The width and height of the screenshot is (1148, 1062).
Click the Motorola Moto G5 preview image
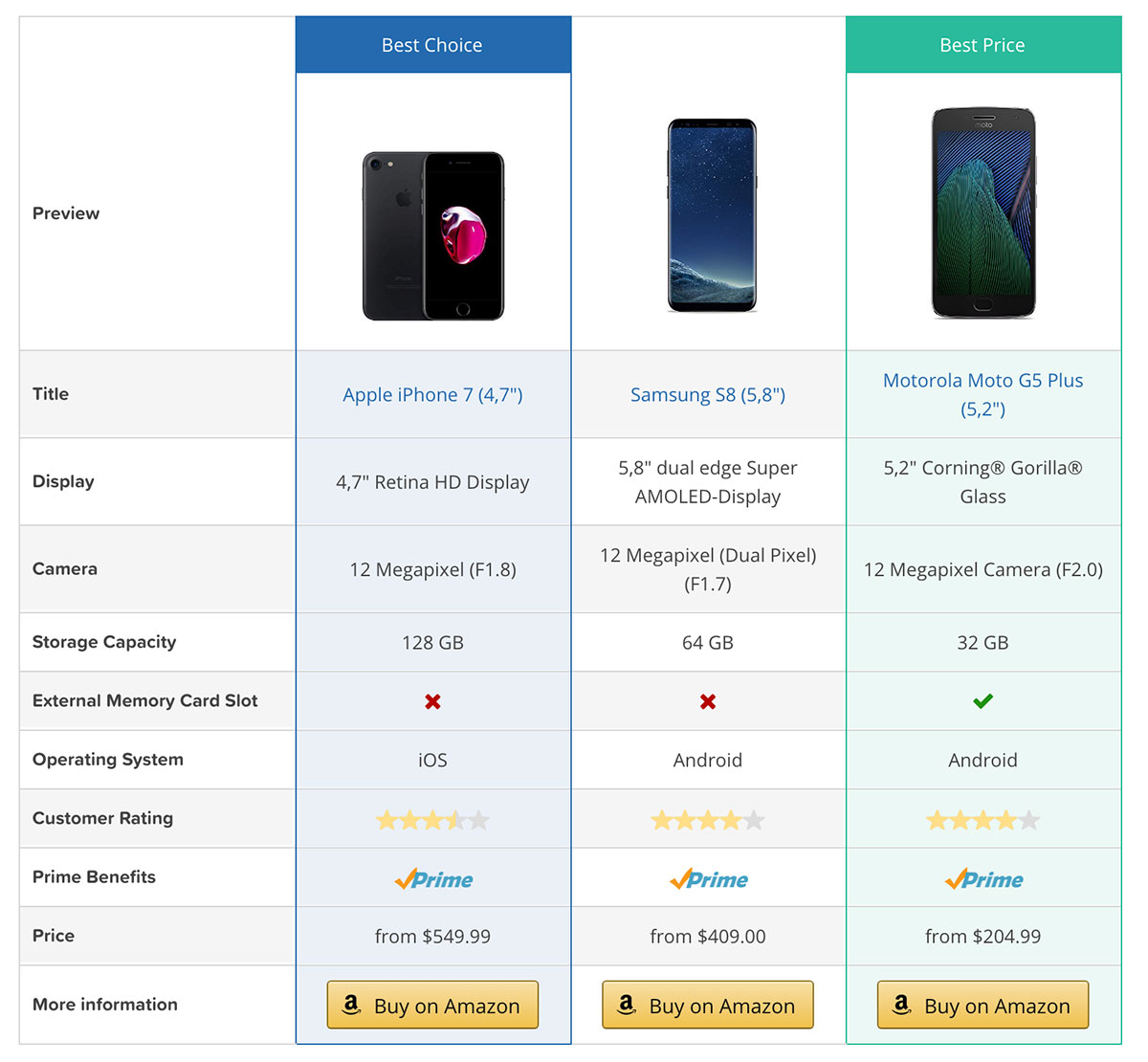983,212
